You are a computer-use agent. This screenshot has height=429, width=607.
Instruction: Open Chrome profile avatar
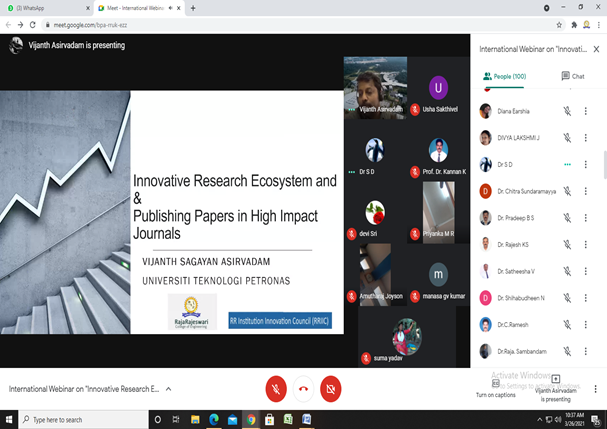[586, 25]
